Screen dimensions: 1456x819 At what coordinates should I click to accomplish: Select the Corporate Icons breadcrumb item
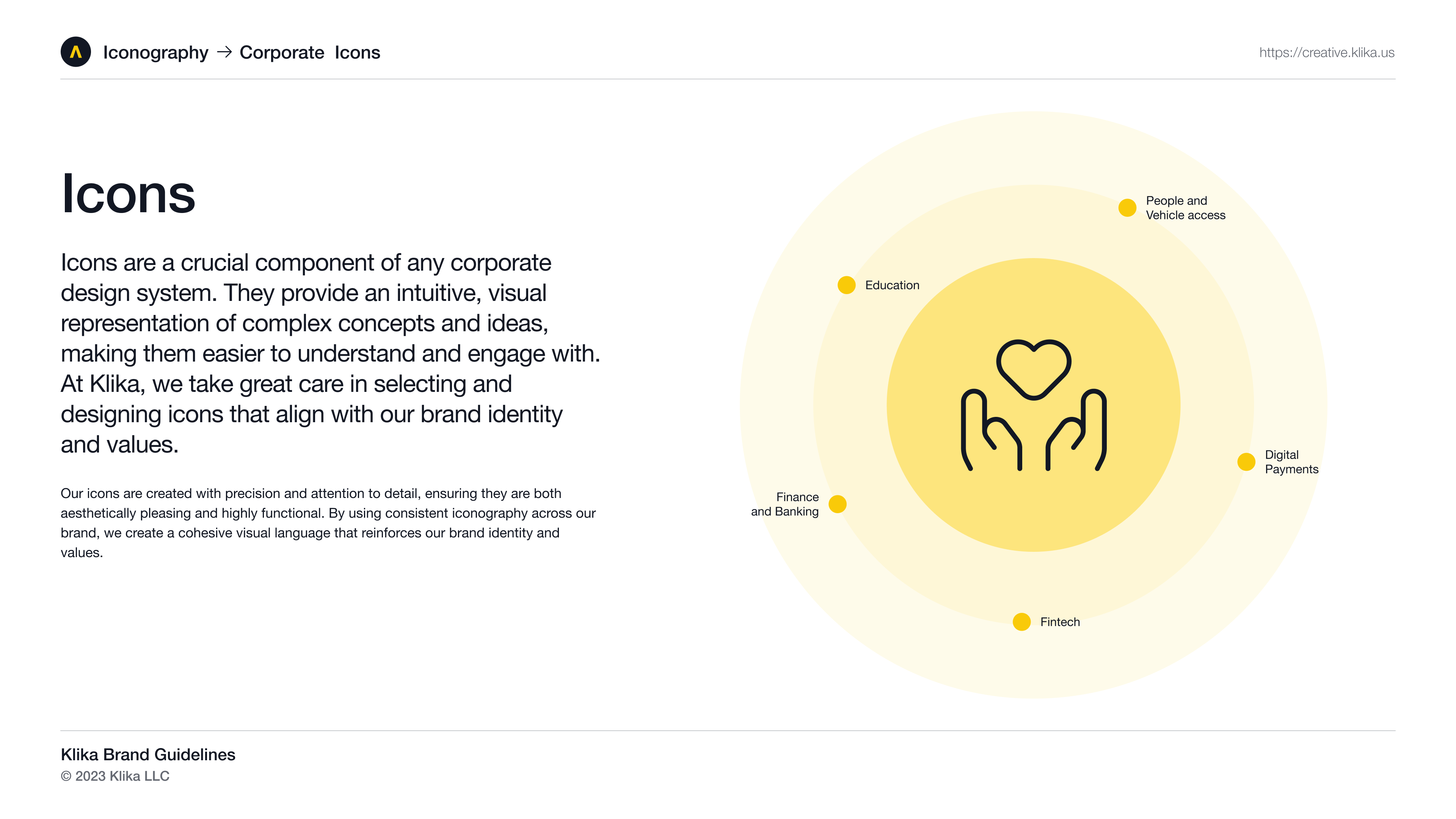pos(310,53)
